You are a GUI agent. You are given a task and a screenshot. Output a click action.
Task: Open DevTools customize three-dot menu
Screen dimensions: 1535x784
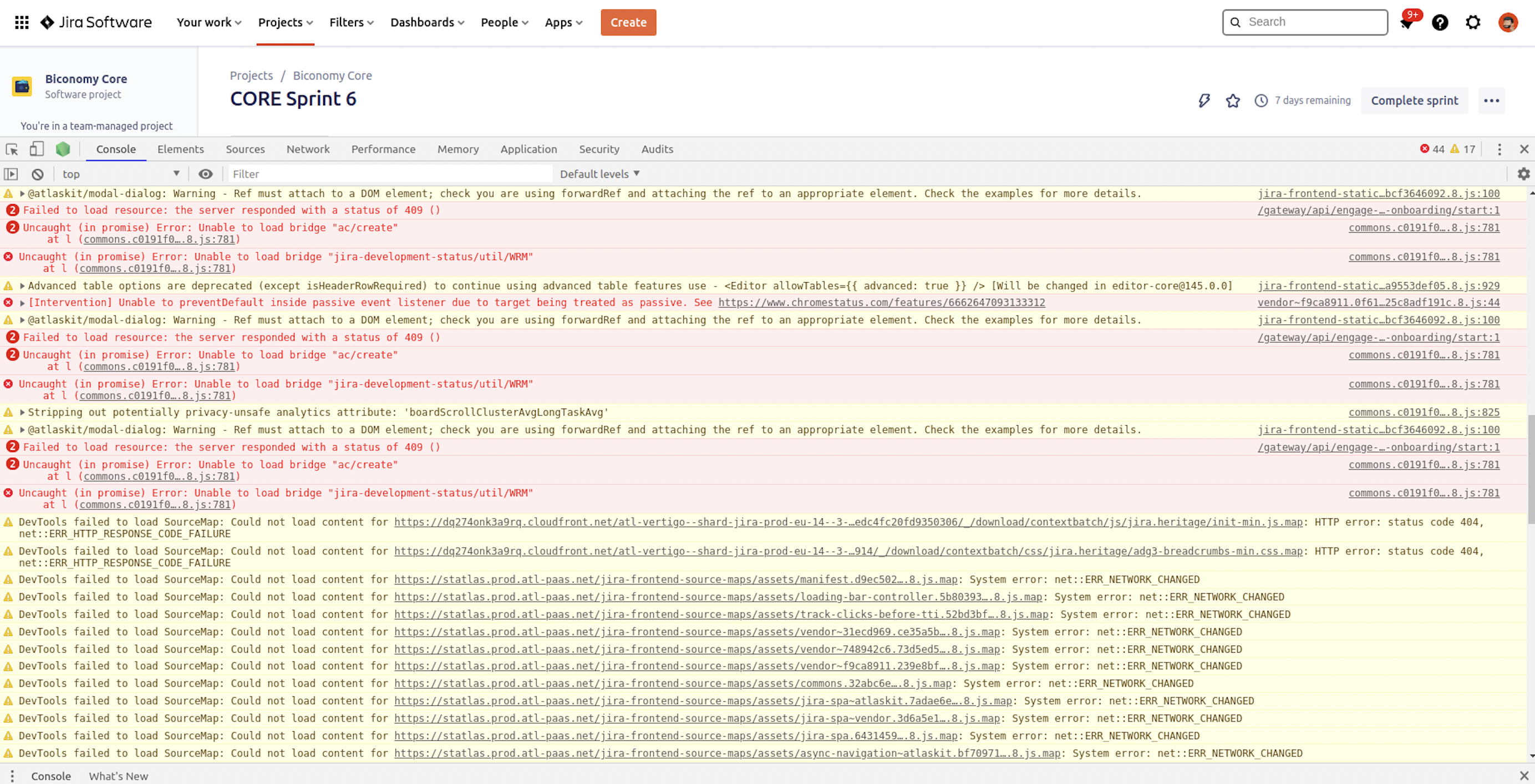tap(1500, 149)
